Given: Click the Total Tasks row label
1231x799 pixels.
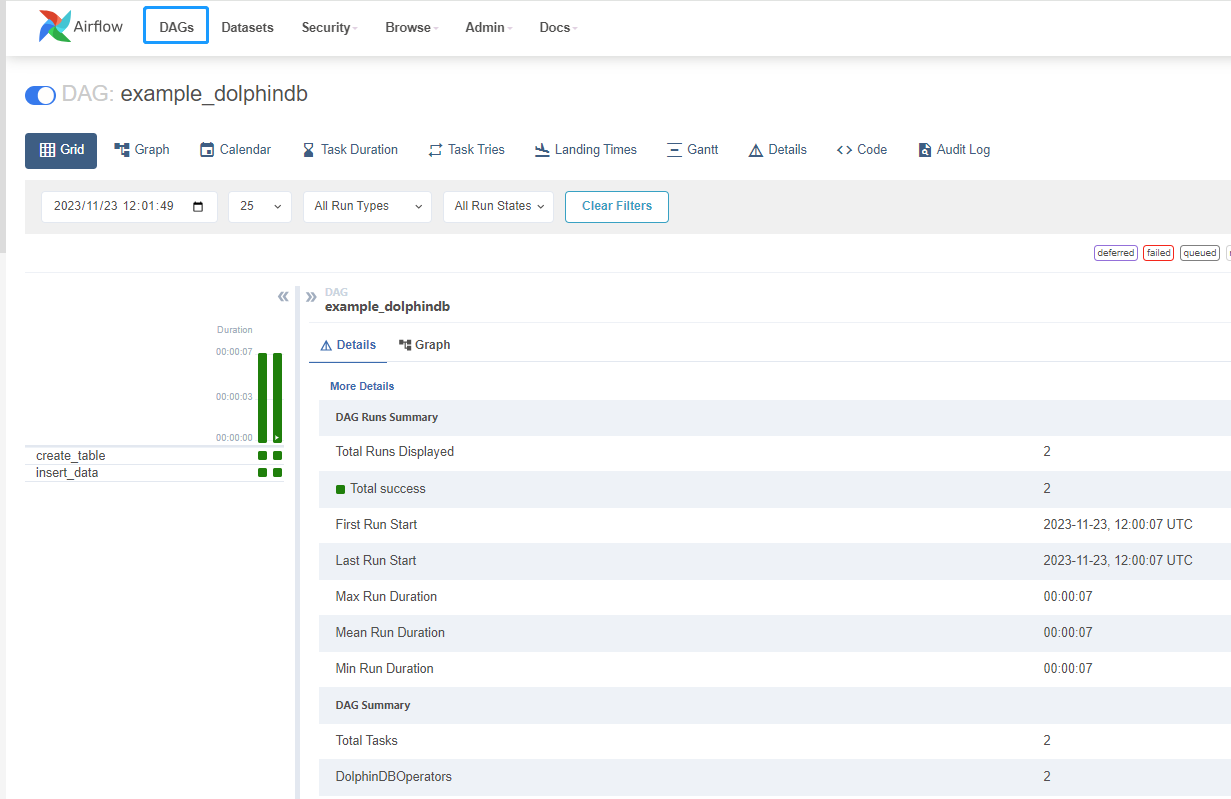Looking at the screenshot, I should pos(367,741).
